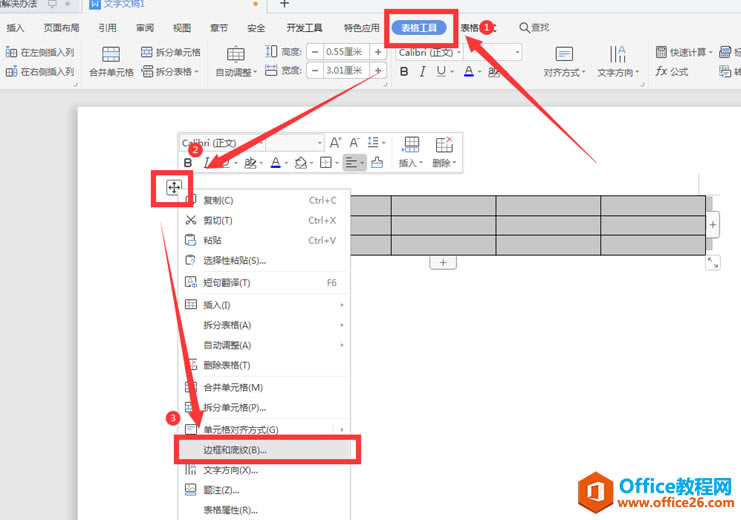Select Text Direction (文字方向) context item
This screenshot has width=741, height=520.
point(264,470)
